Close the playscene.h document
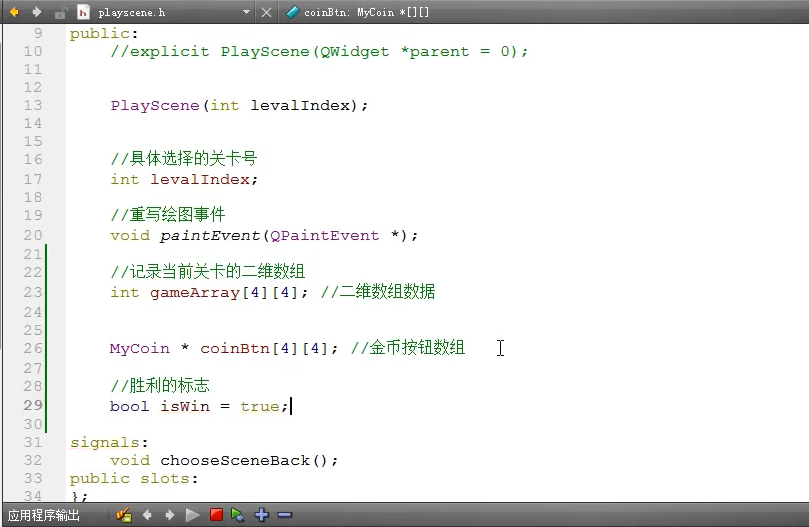 [x=266, y=12]
